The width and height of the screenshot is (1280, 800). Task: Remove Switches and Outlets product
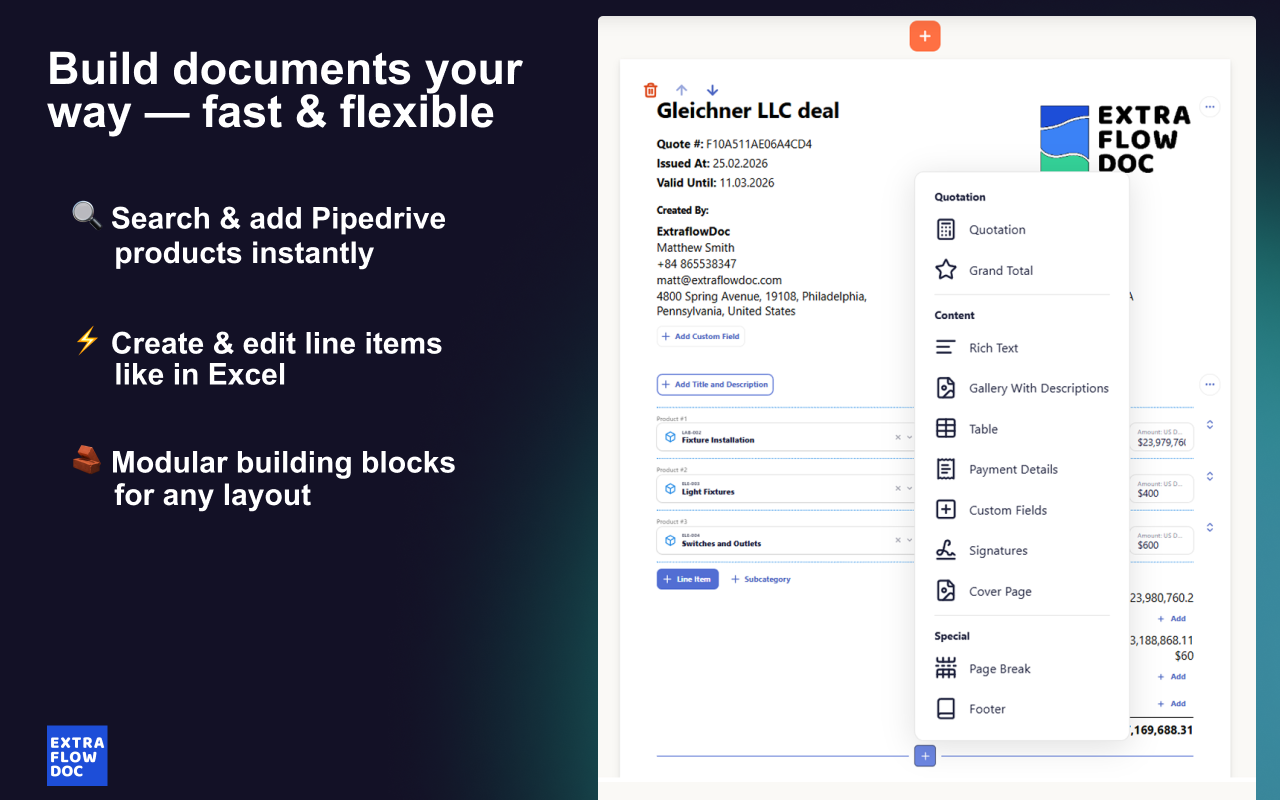(897, 541)
